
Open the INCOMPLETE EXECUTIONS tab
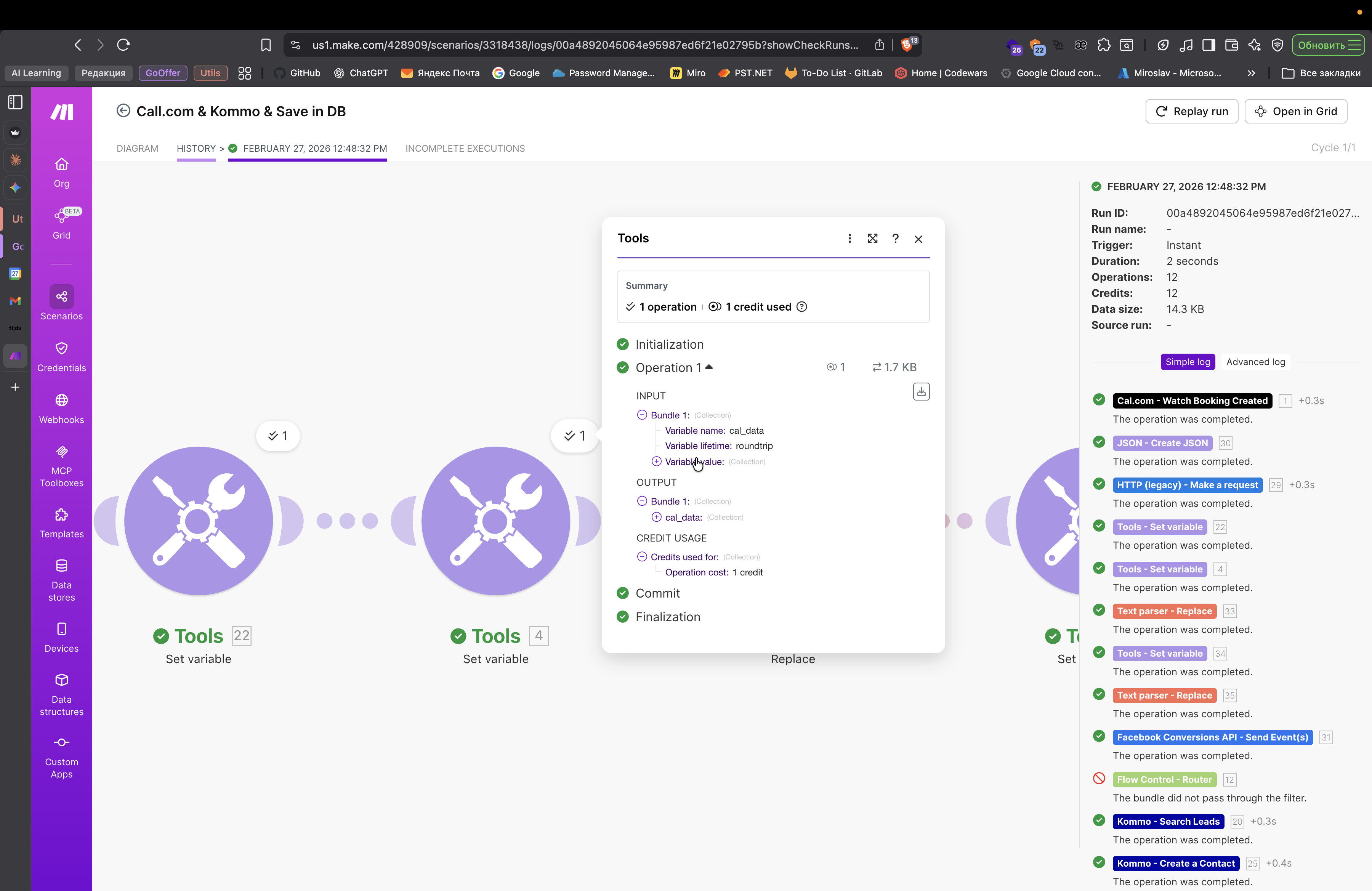[465, 148]
